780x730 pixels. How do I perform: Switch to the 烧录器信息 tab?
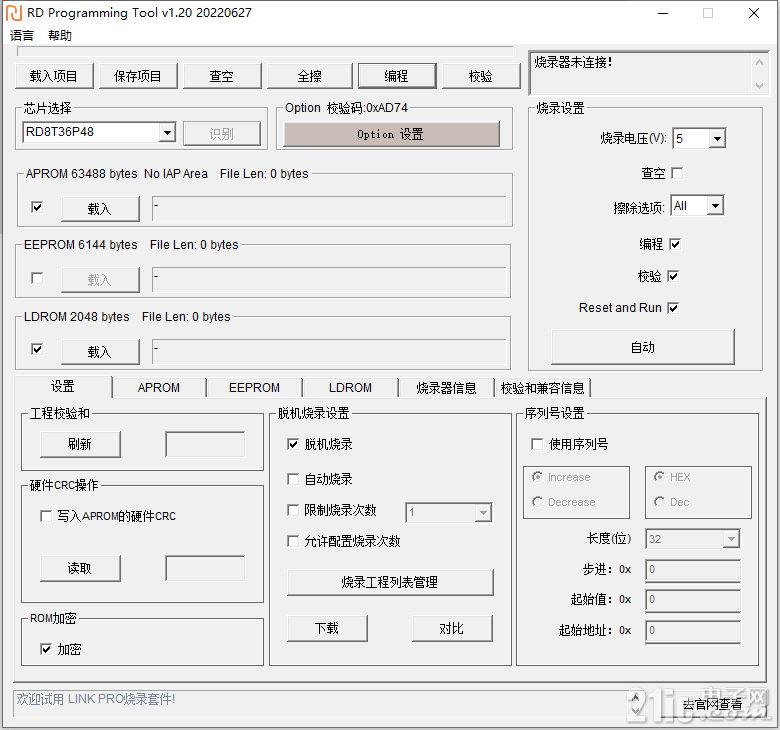click(446, 388)
